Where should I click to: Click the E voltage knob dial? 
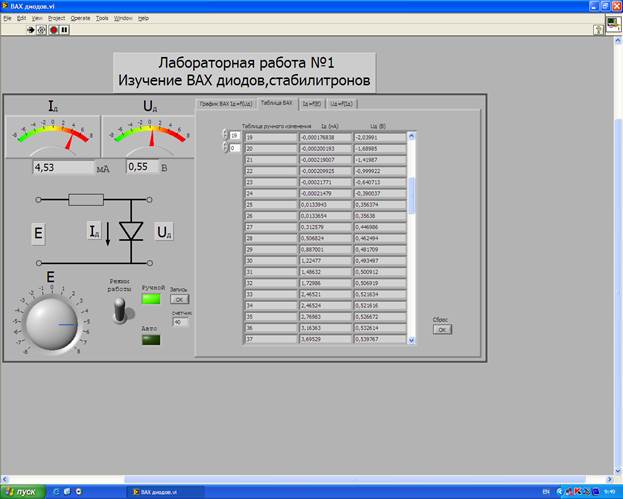(x=52, y=324)
